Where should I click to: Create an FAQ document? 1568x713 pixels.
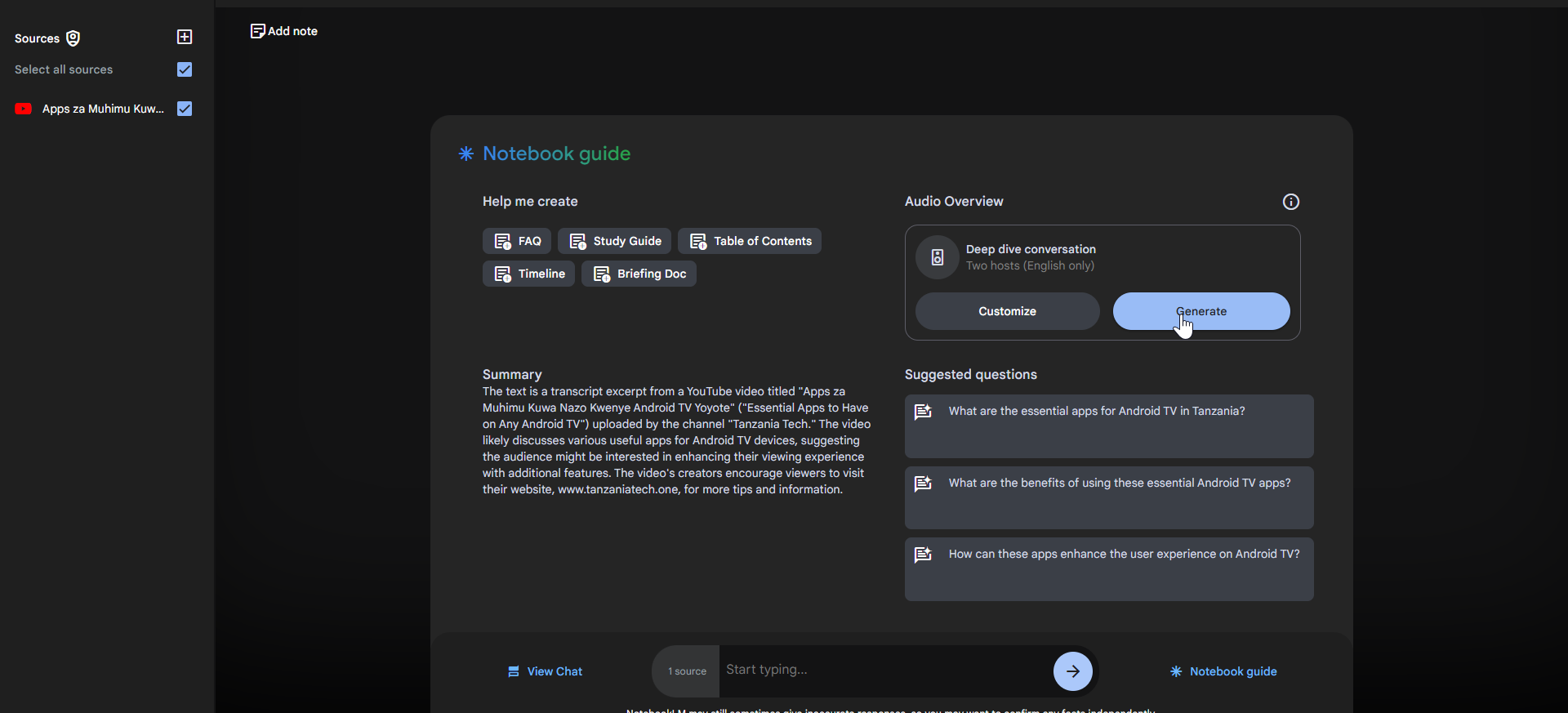(x=517, y=241)
